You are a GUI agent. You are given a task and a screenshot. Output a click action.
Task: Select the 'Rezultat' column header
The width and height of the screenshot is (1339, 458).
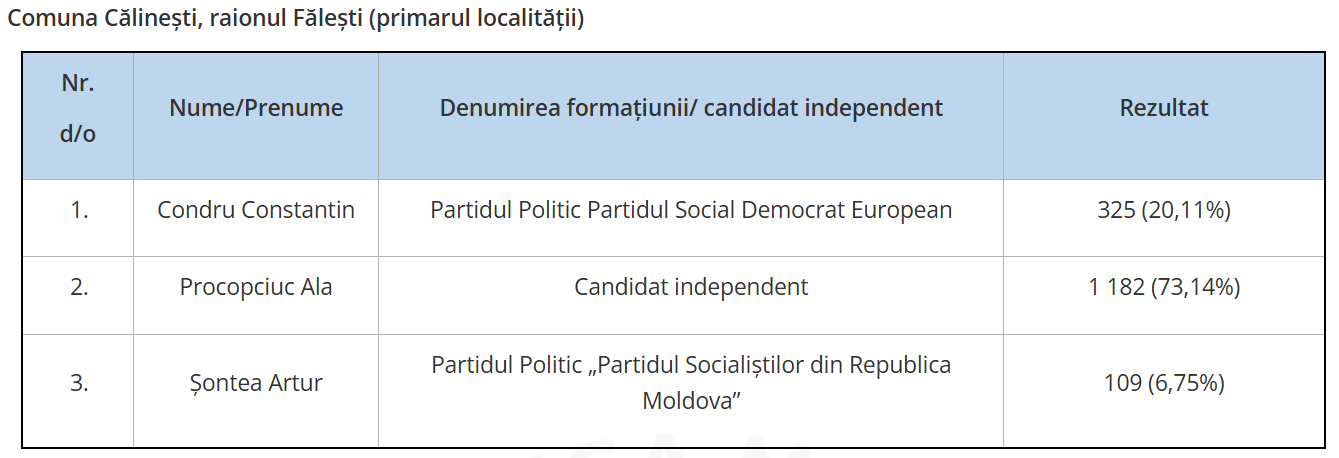[x=1164, y=108]
